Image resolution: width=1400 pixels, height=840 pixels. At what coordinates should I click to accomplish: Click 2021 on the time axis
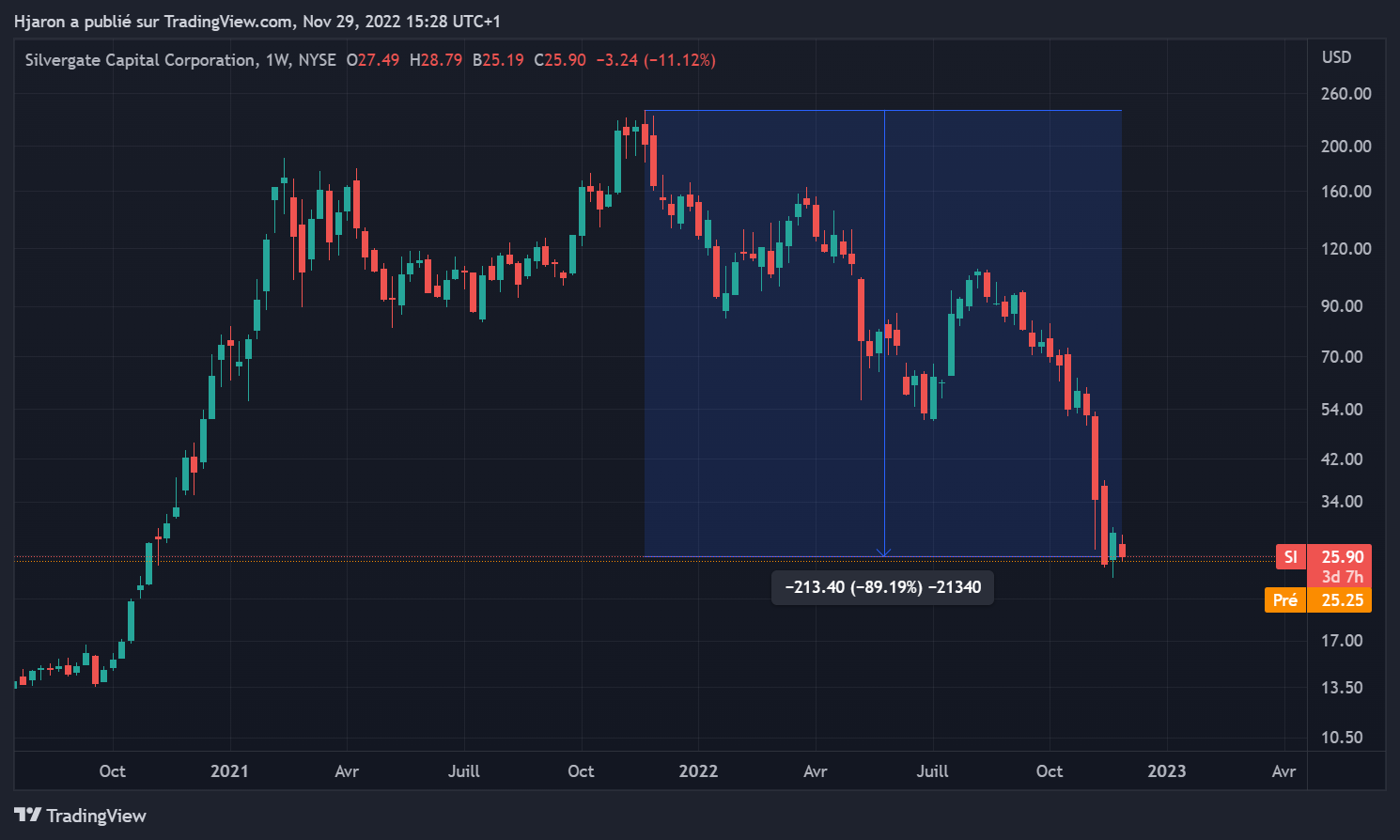pyautogui.click(x=229, y=771)
